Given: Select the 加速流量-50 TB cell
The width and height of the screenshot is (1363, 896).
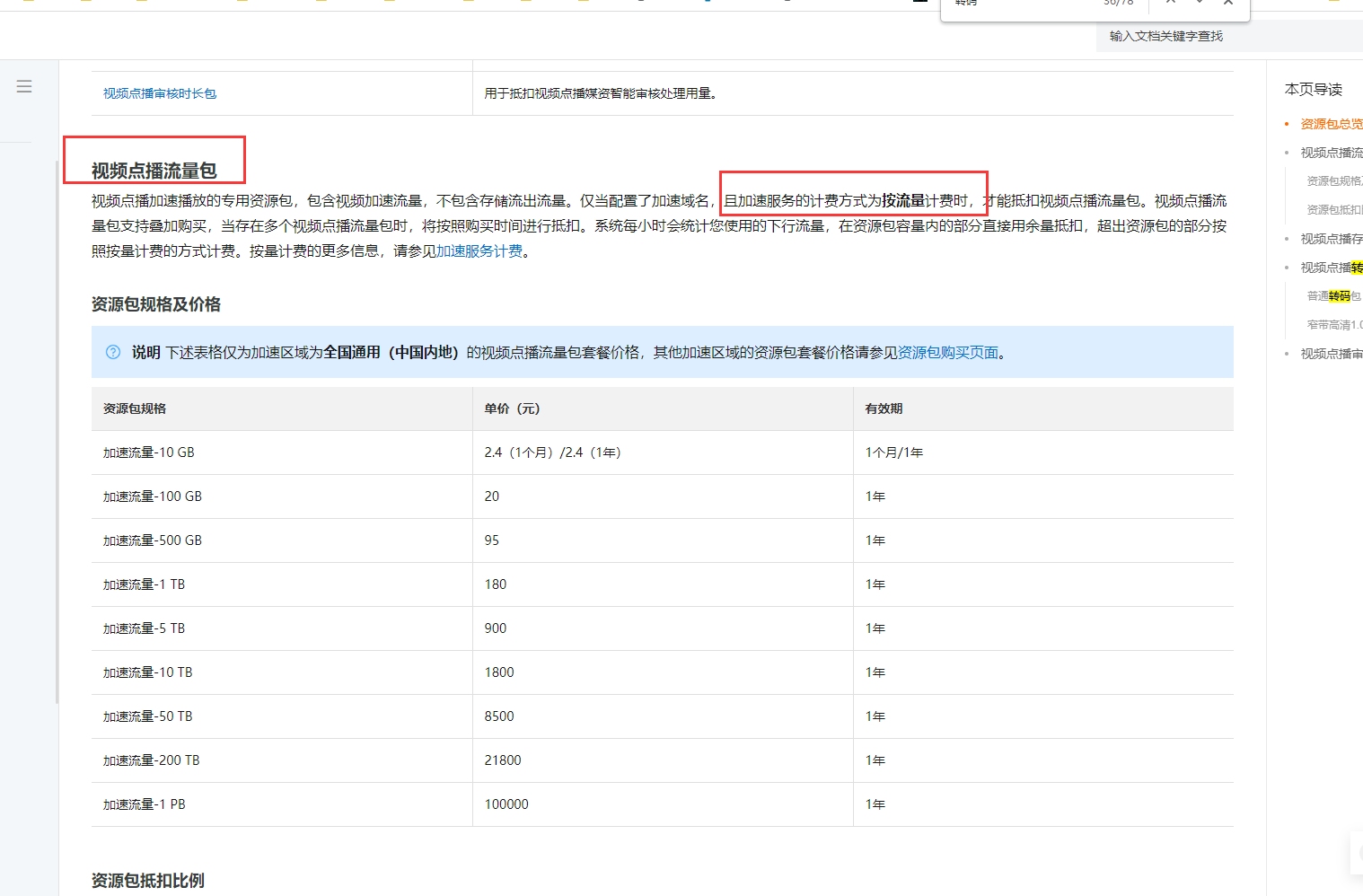Looking at the screenshot, I should click(282, 716).
